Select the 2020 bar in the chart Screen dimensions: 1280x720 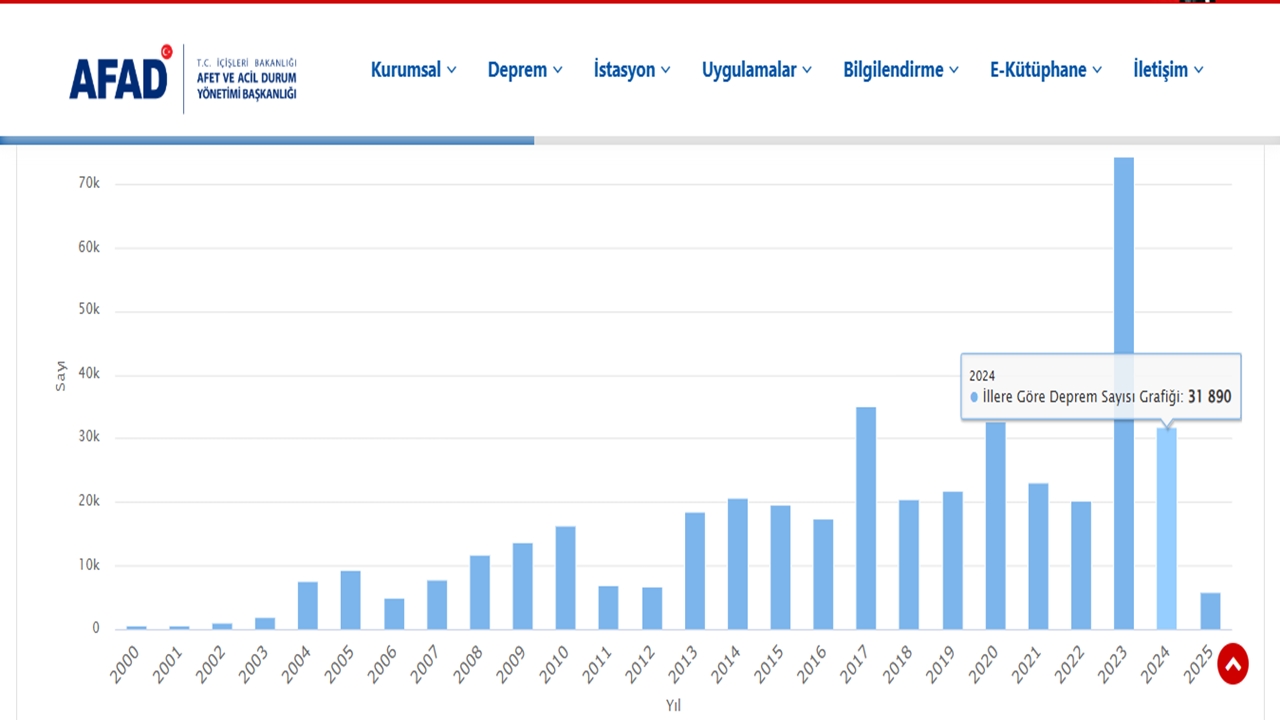point(995,526)
